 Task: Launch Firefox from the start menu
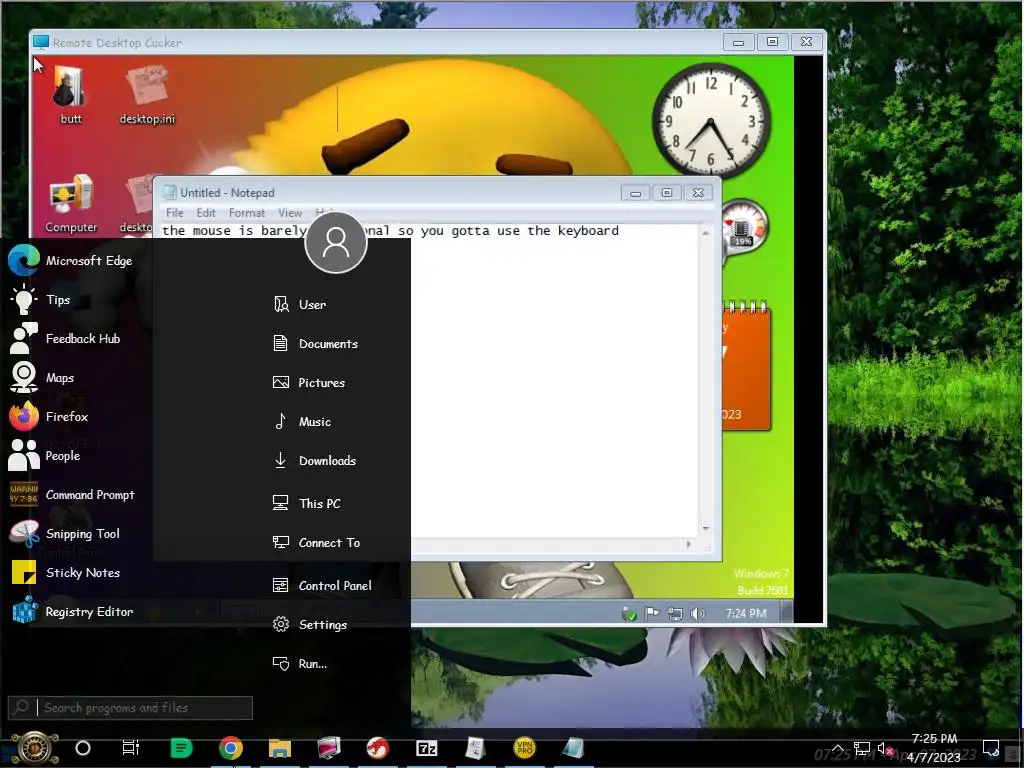click(48, 417)
